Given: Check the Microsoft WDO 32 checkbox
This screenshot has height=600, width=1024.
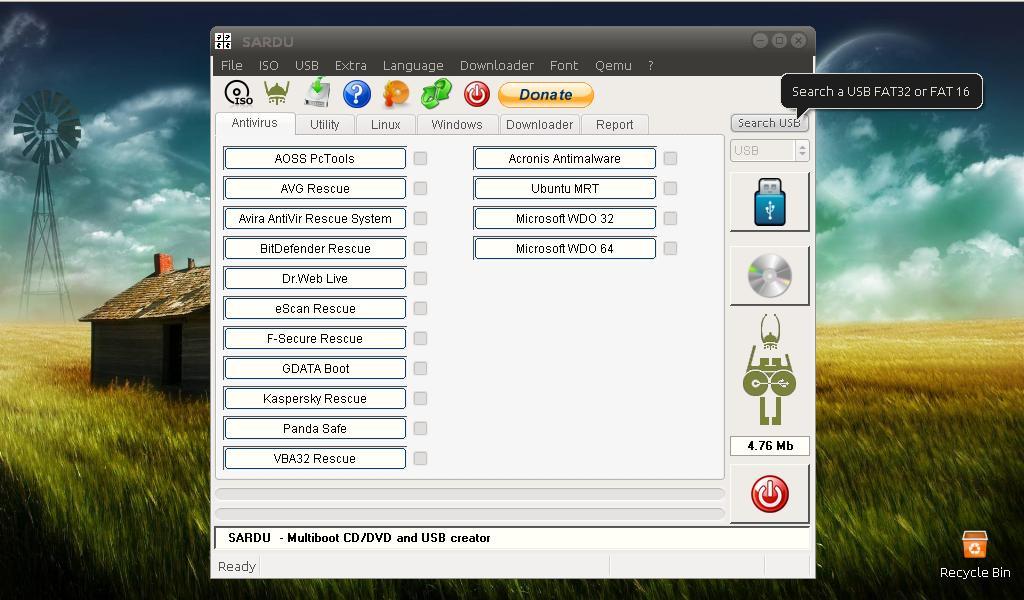Looking at the screenshot, I should tap(670, 219).
